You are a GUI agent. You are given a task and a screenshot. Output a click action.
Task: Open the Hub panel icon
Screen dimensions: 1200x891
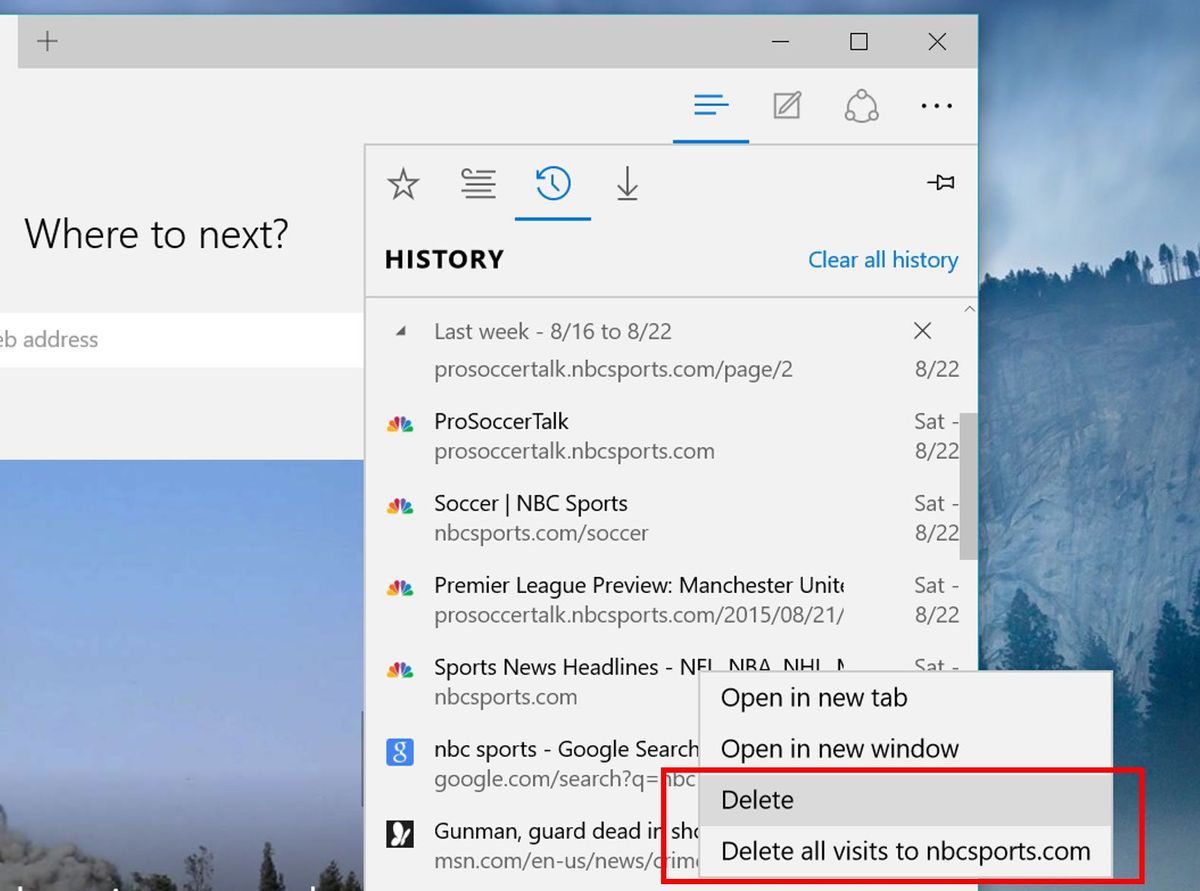(711, 104)
